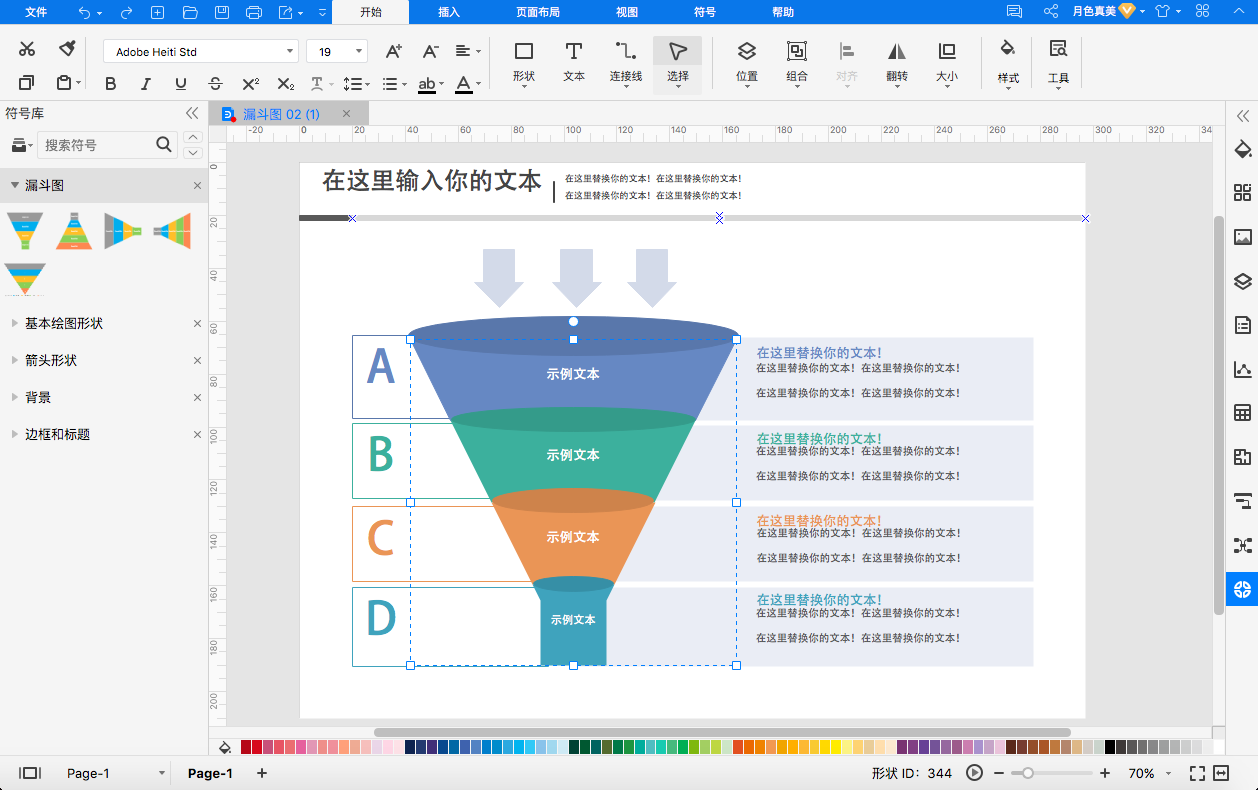
Task: Open the layers panel in right sidebar
Action: tap(1243, 281)
